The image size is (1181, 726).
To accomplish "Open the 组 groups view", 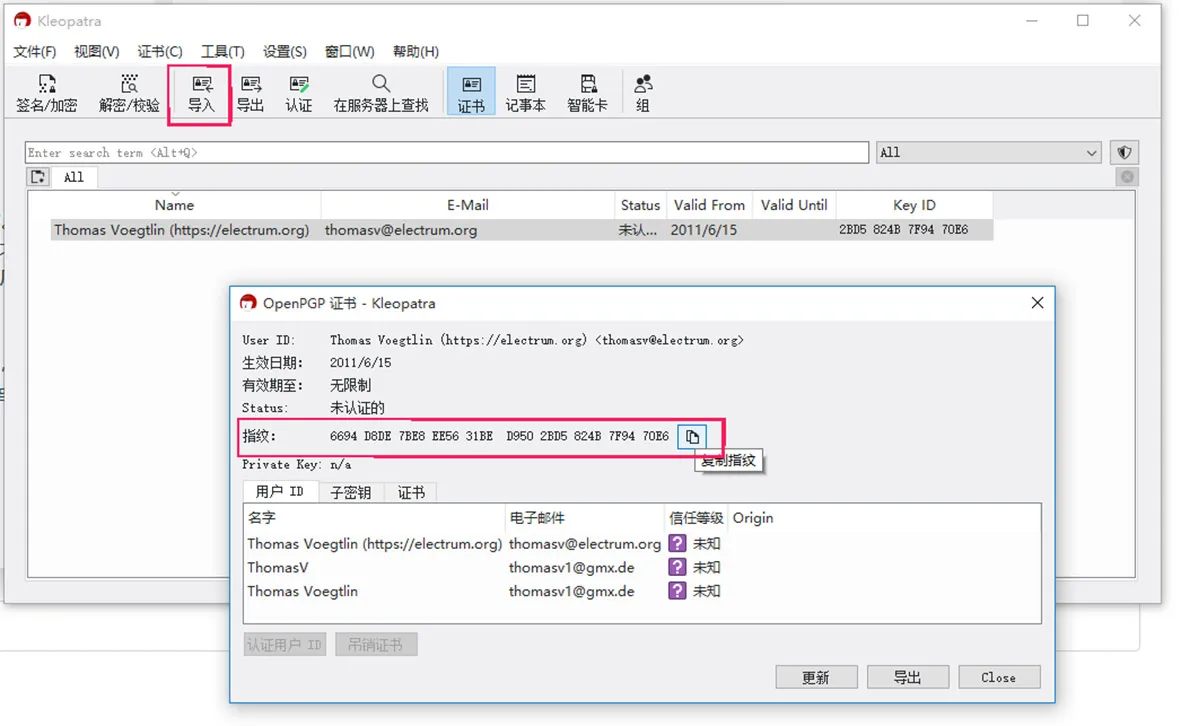I will tap(642, 93).
